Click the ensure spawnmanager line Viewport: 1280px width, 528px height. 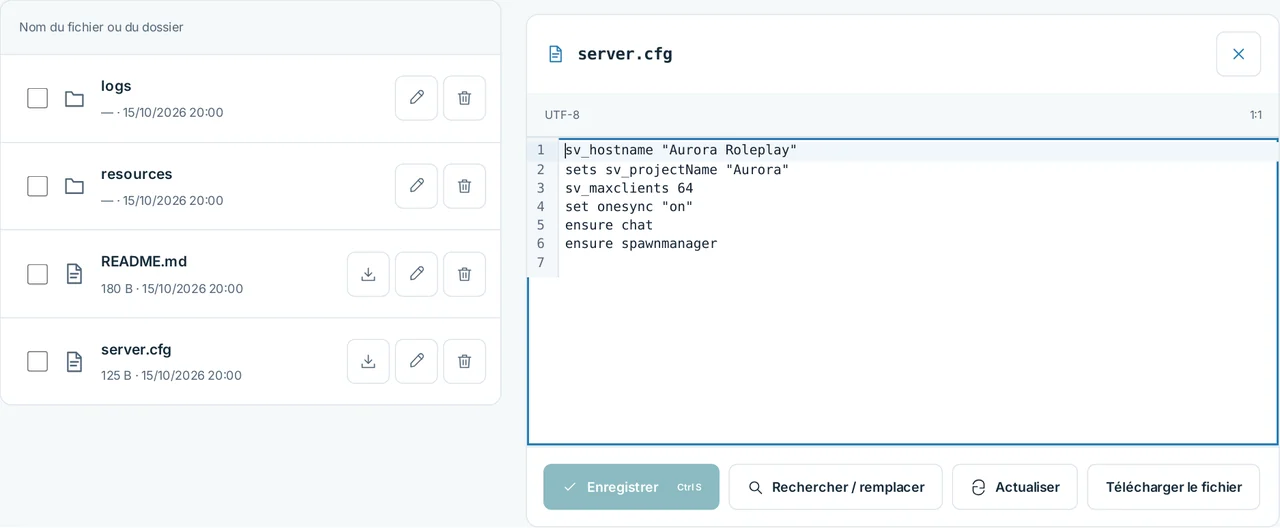click(641, 243)
